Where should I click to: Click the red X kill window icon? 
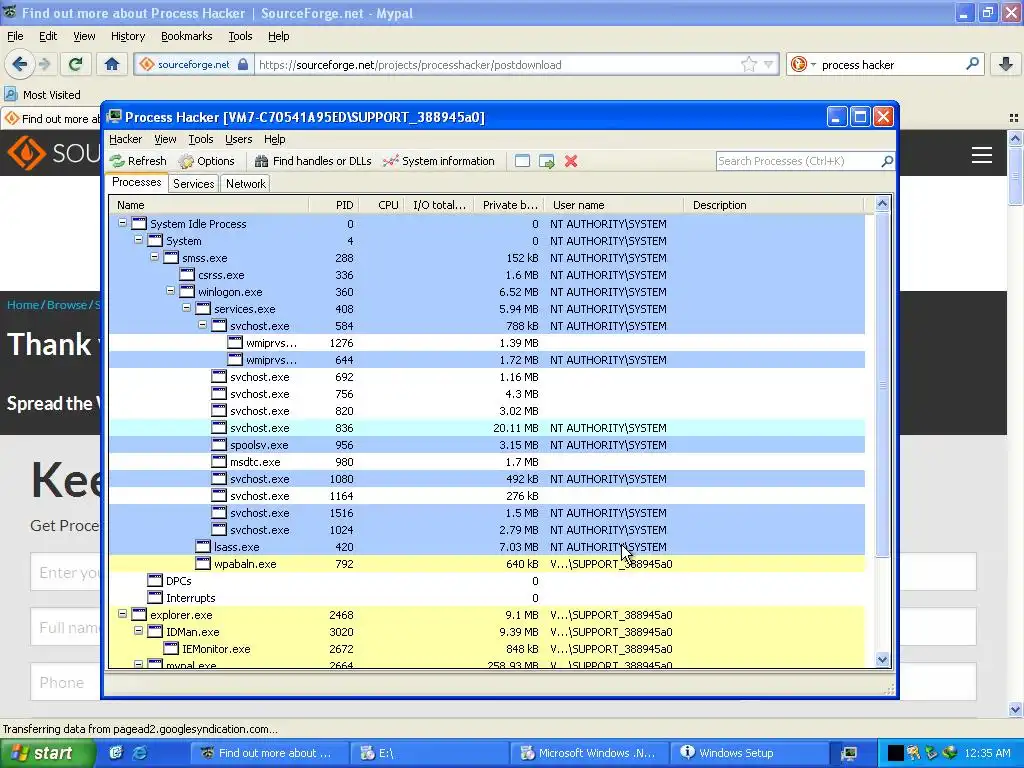(x=571, y=161)
